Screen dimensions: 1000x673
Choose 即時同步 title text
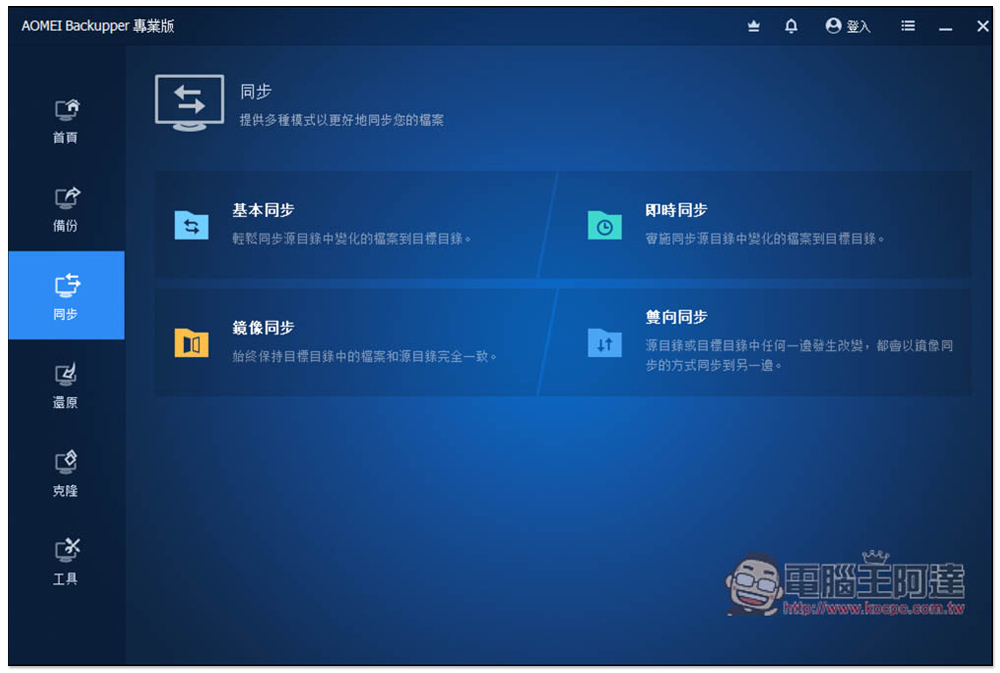pyautogui.click(x=677, y=210)
